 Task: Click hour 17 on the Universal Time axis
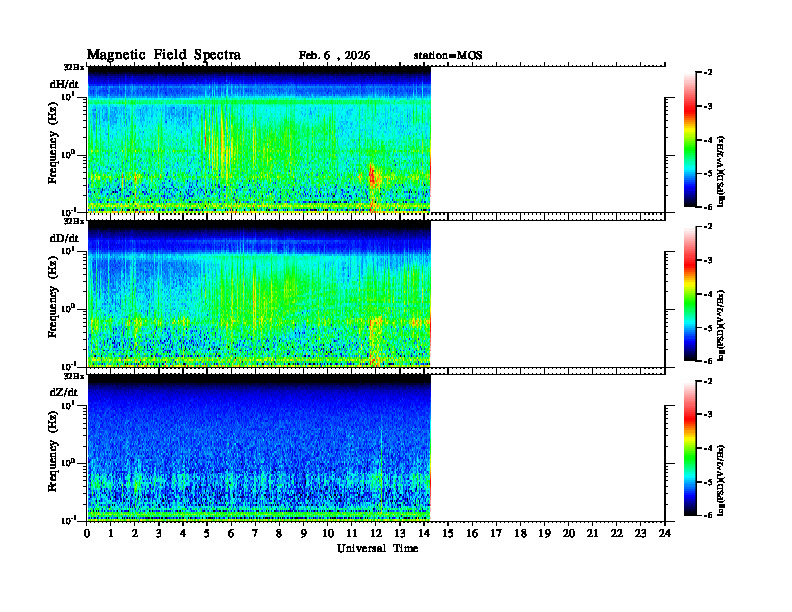496,534
